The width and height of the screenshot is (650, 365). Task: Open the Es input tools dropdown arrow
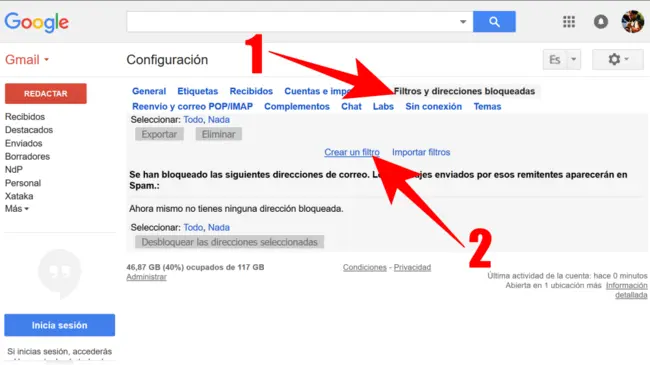tap(574, 59)
